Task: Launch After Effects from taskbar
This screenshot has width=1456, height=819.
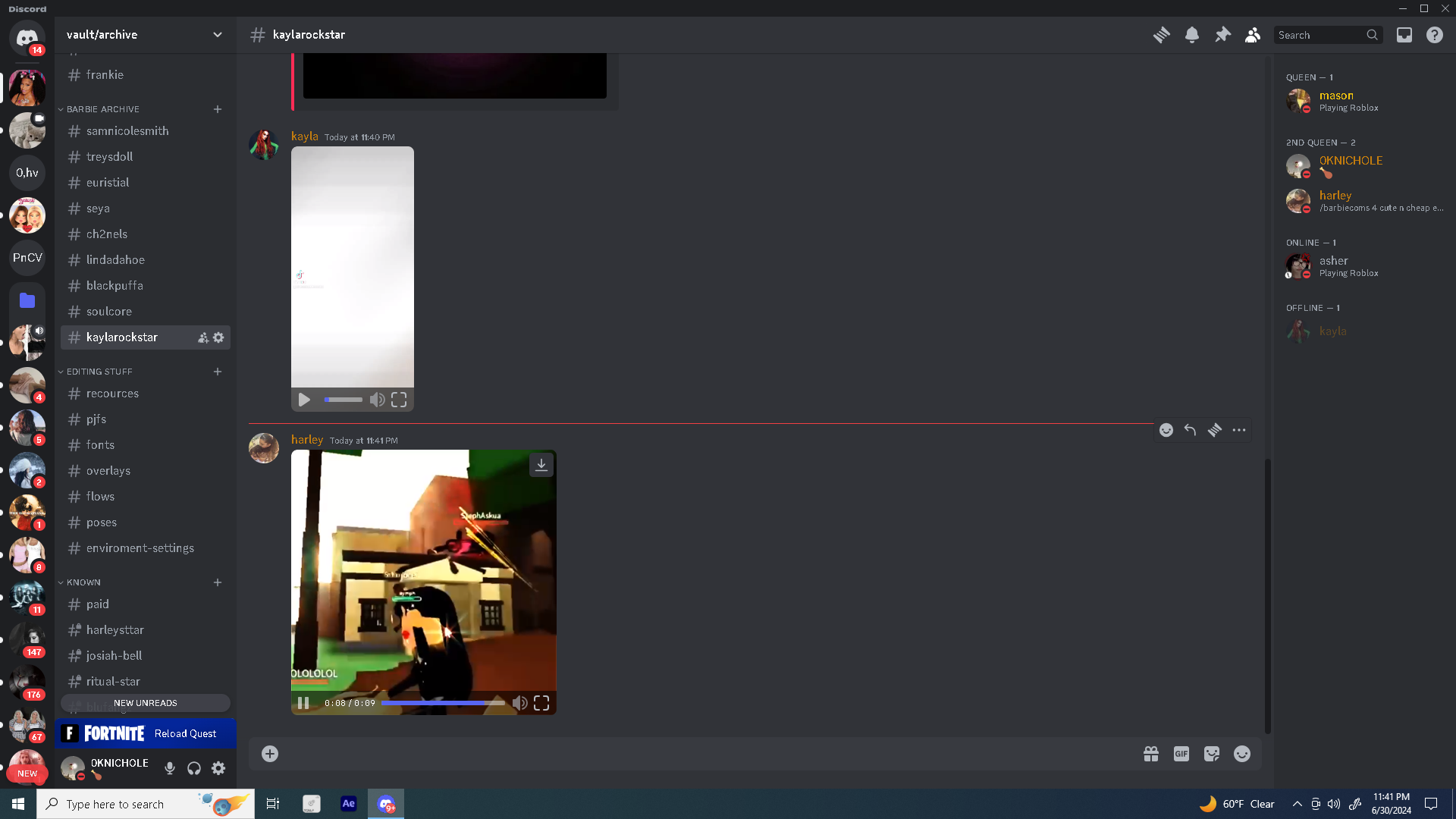Action: pos(349,804)
